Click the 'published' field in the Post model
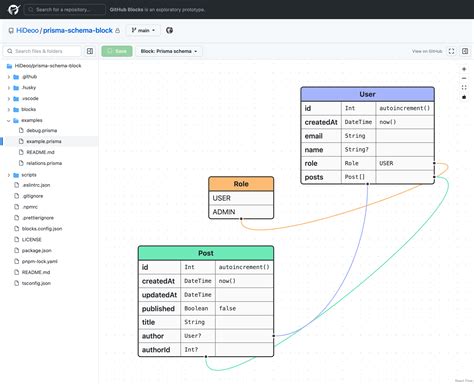The image size is (474, 384). (206, 309)
